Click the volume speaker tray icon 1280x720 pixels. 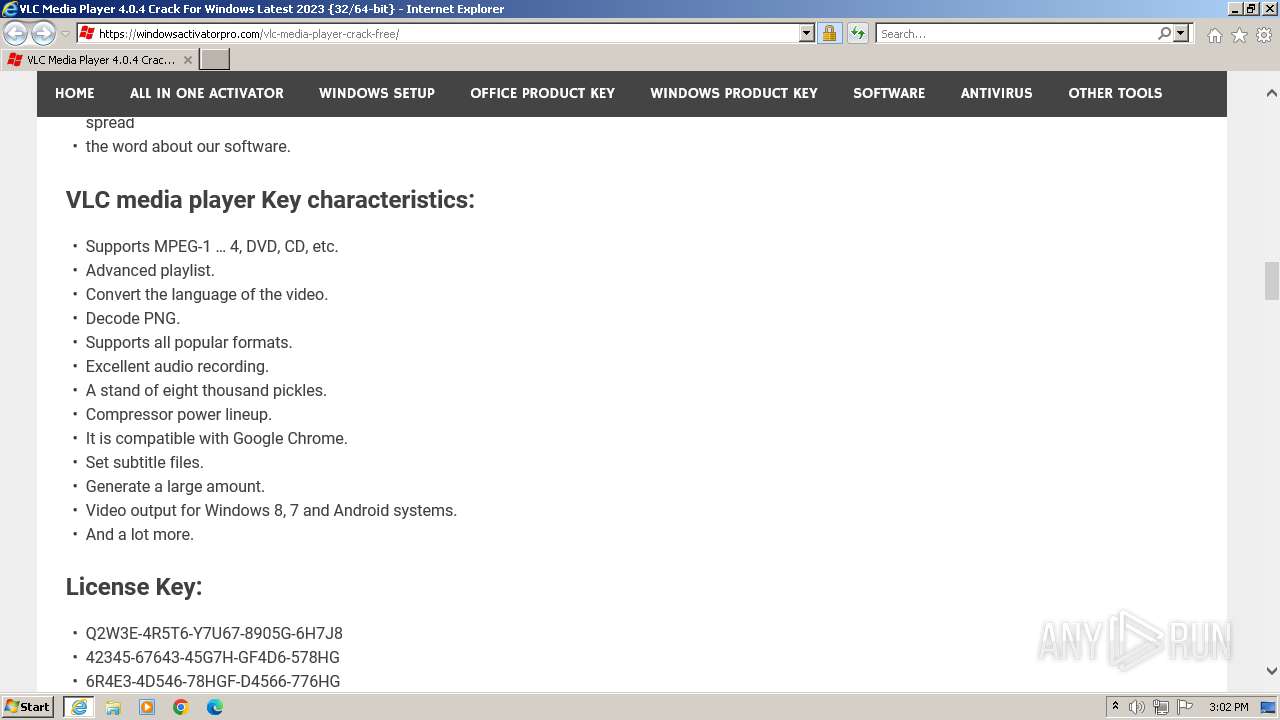pyautogui.click(x=1137, y=707)
